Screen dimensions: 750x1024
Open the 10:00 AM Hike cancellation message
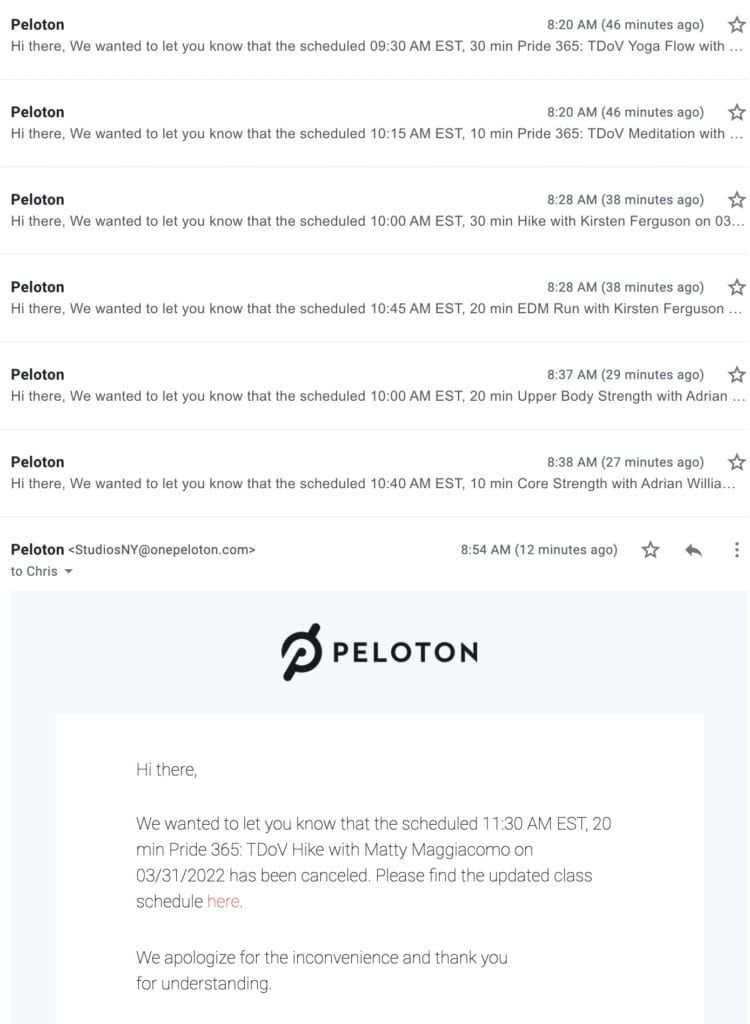tap(375, 210)
